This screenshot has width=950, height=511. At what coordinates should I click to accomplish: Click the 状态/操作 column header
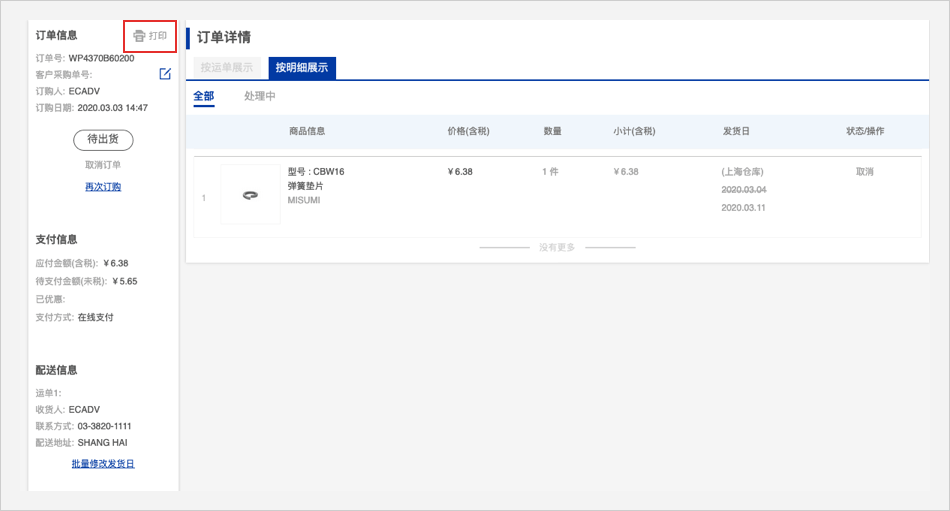[865, 131]
